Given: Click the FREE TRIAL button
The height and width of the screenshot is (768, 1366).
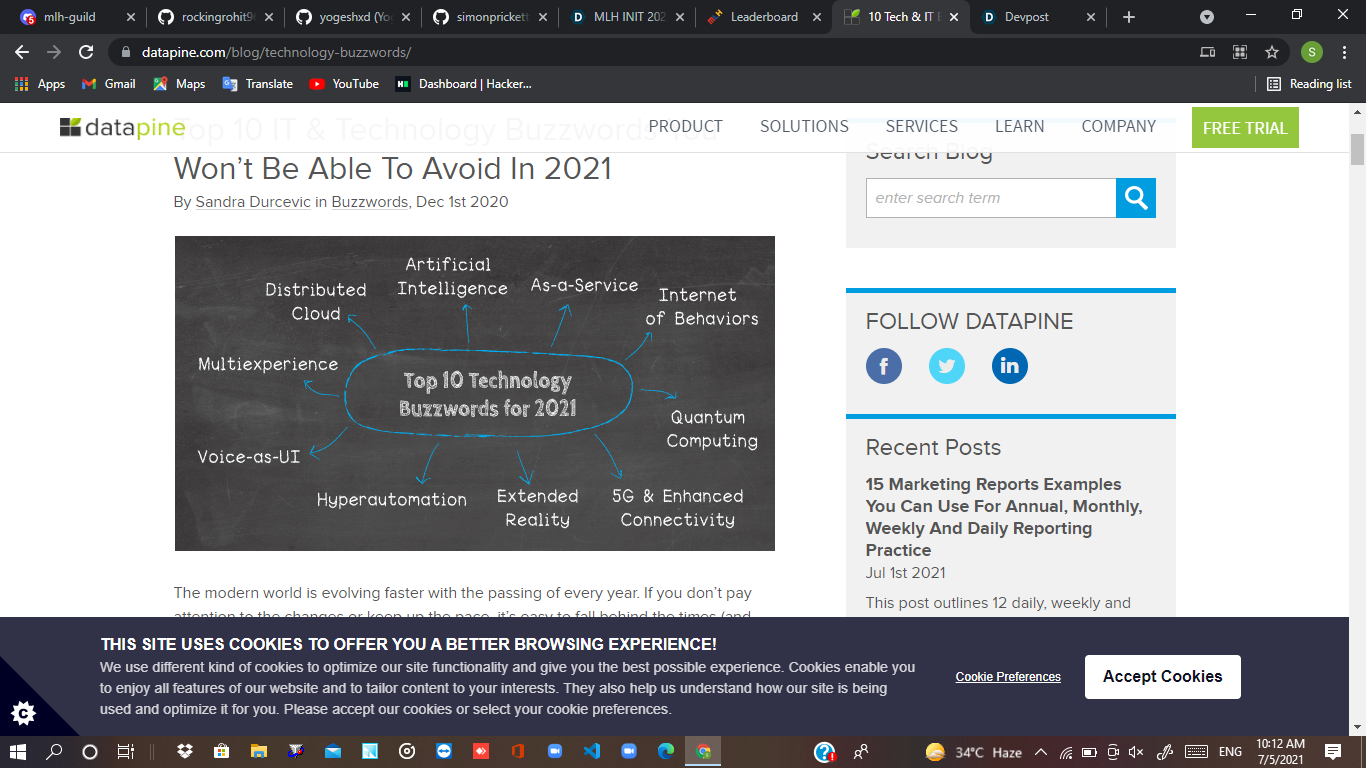Looking at the screenshot, I should 1245,128.
